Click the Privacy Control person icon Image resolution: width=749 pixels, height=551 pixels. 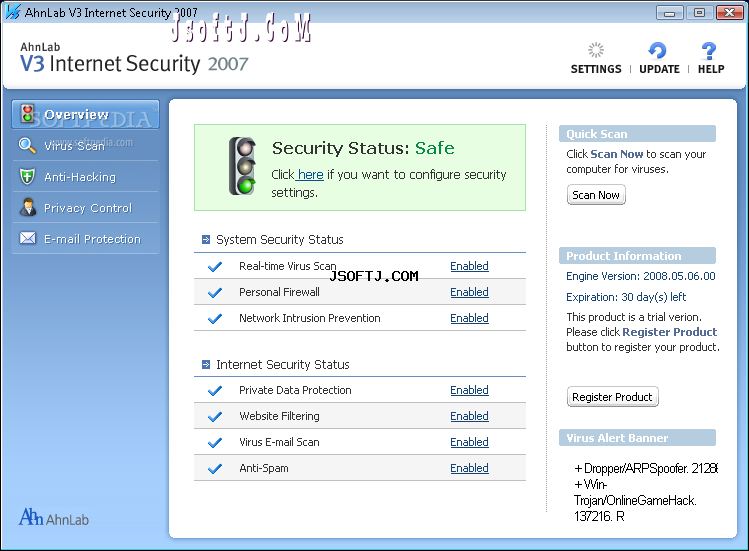pos(28,207)
